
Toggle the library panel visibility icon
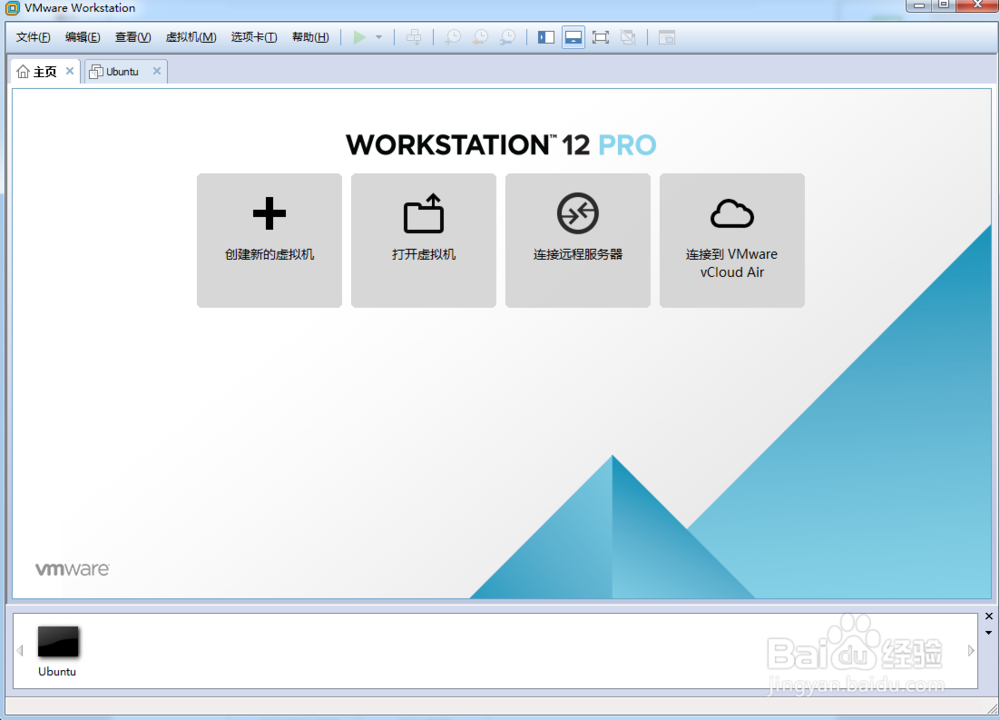click(x=545, y=37)
